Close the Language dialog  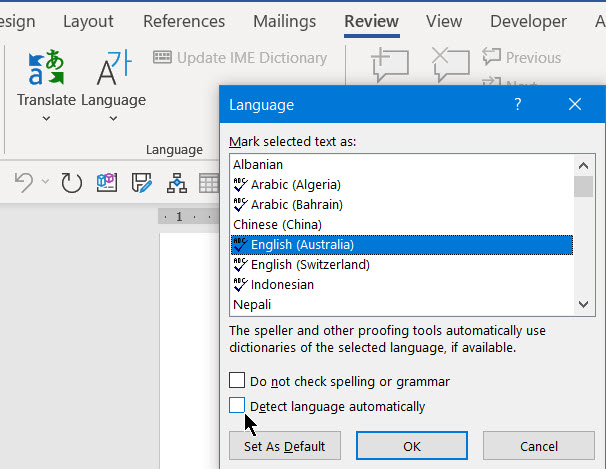coord(575,104)
